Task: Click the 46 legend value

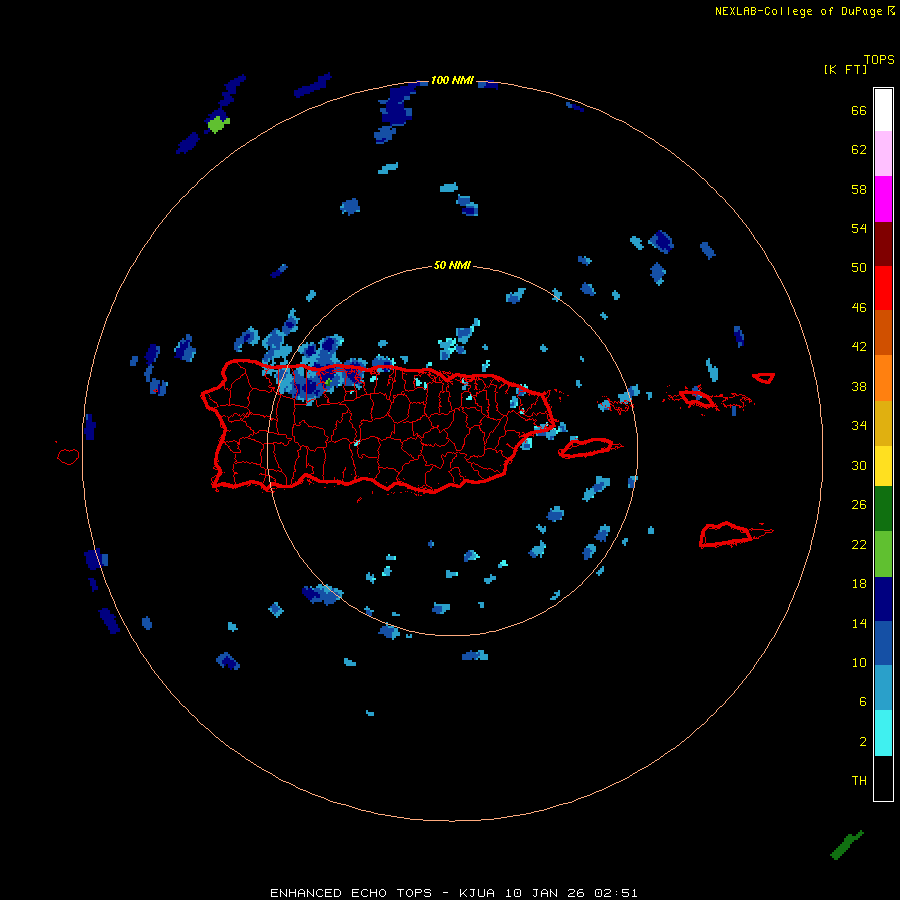Action: [x=859, y=307]
